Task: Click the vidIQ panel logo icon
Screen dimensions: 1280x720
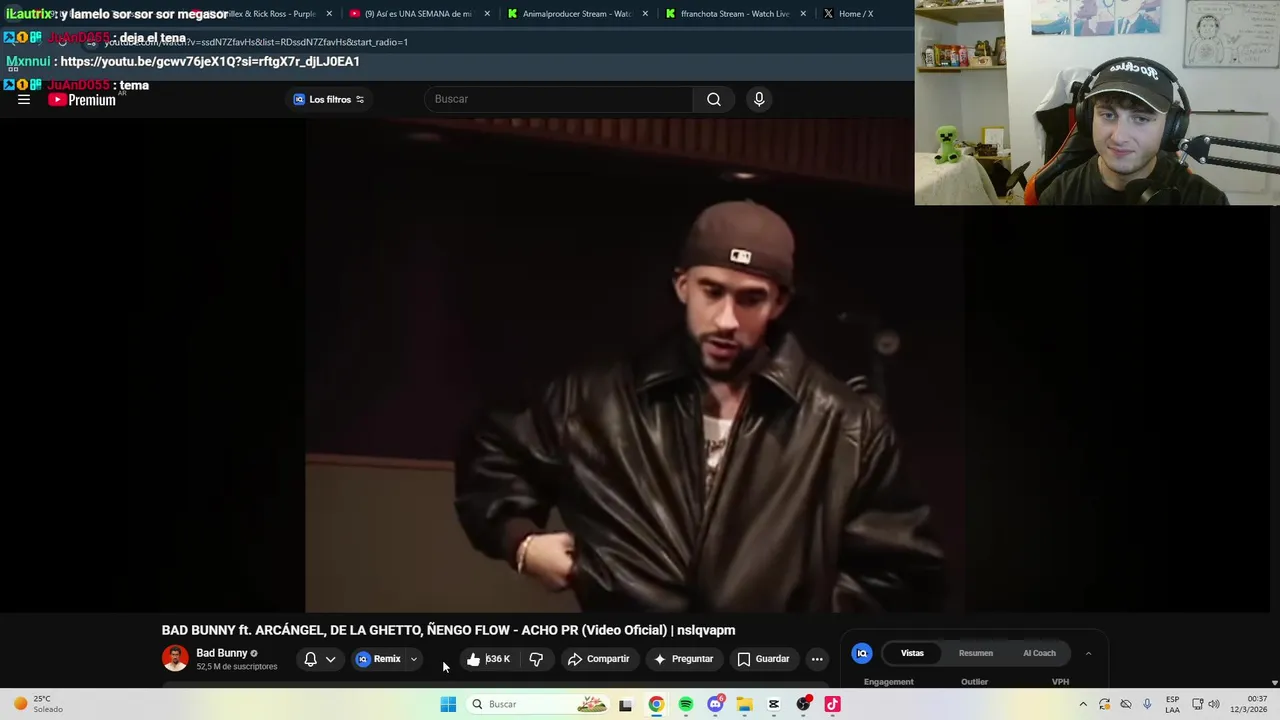Action: [862, 653]
